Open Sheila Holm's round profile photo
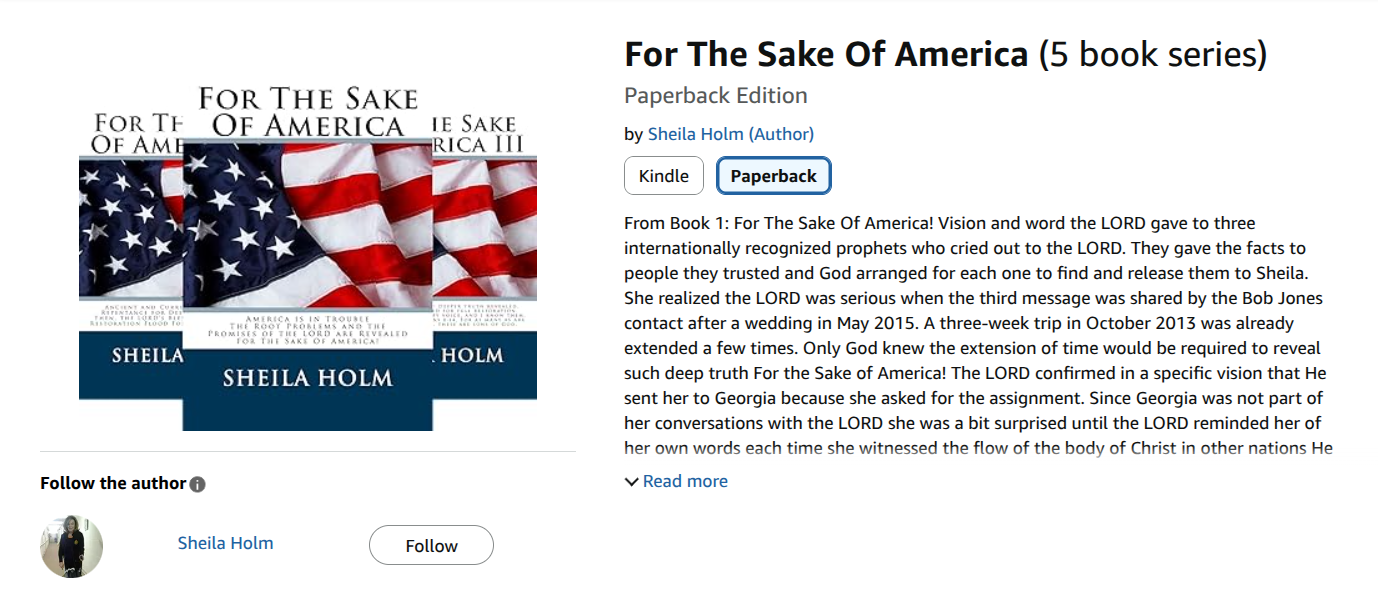The width and height of the screenshot is (1378, 613). 71,546
